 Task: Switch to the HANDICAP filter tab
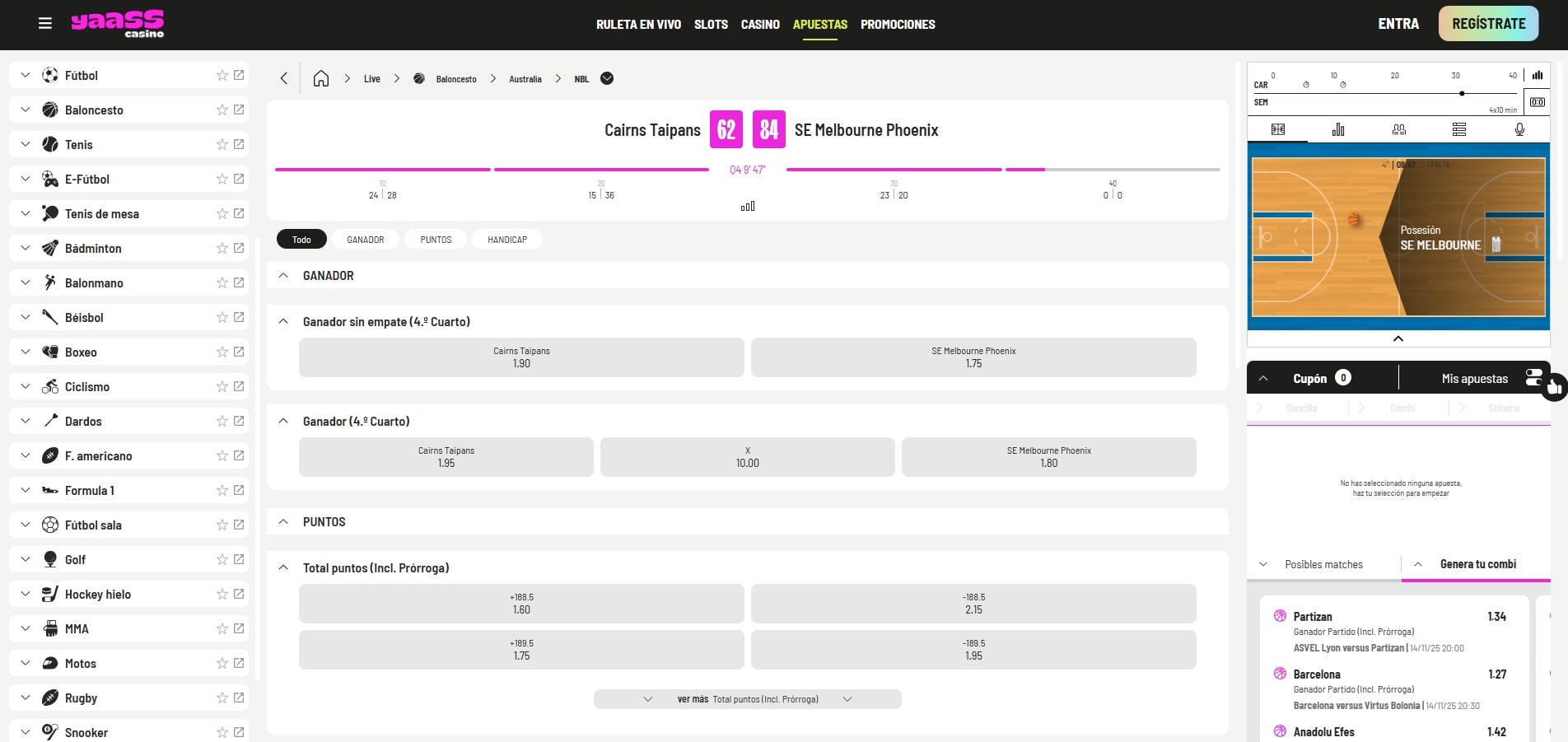[506, 240]
